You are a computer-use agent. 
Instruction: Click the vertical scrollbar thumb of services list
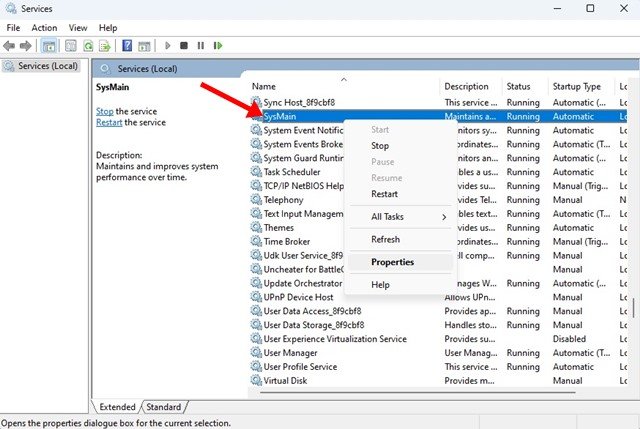tap(634, 307)
